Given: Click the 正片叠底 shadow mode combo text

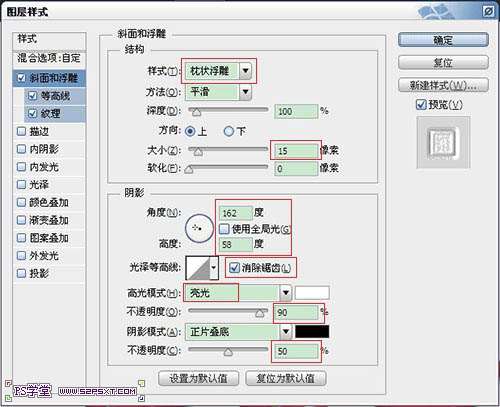Looking at the screenshot, I should coord(209,332).
